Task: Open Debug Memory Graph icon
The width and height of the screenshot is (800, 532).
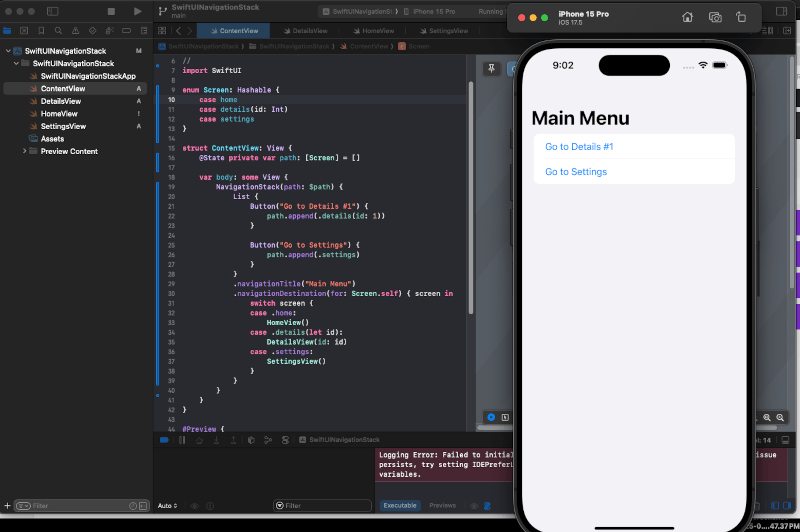Action: tap(268, 440)
